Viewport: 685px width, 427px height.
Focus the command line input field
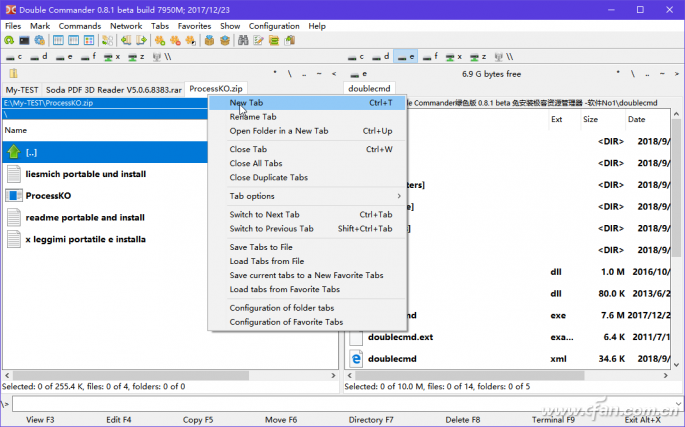pos(342,404)
